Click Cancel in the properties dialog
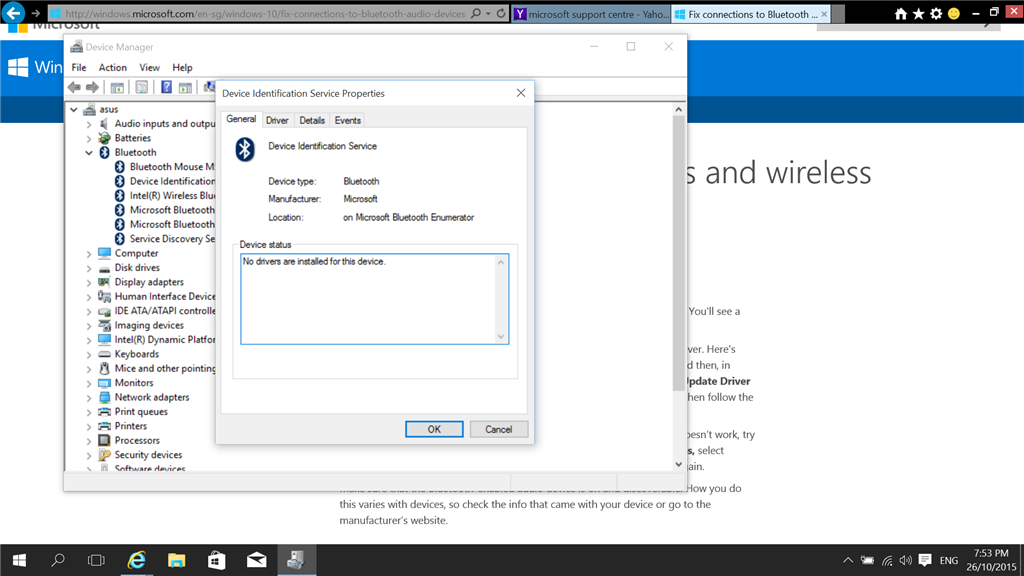 498,429
